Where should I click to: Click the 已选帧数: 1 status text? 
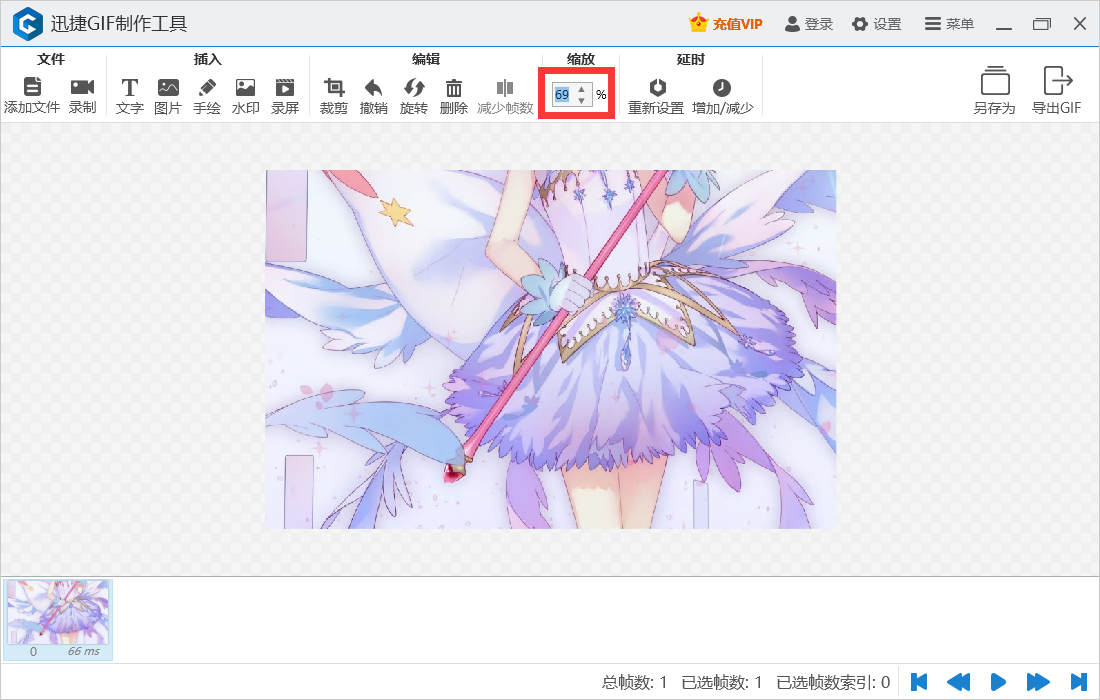pos(722,682)
